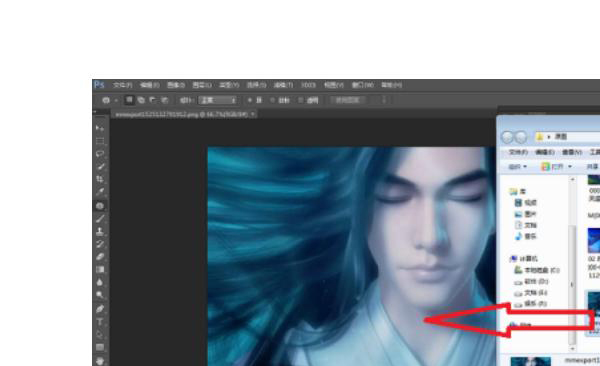Open the 窗口(W) Window menu

coord(363,85)
